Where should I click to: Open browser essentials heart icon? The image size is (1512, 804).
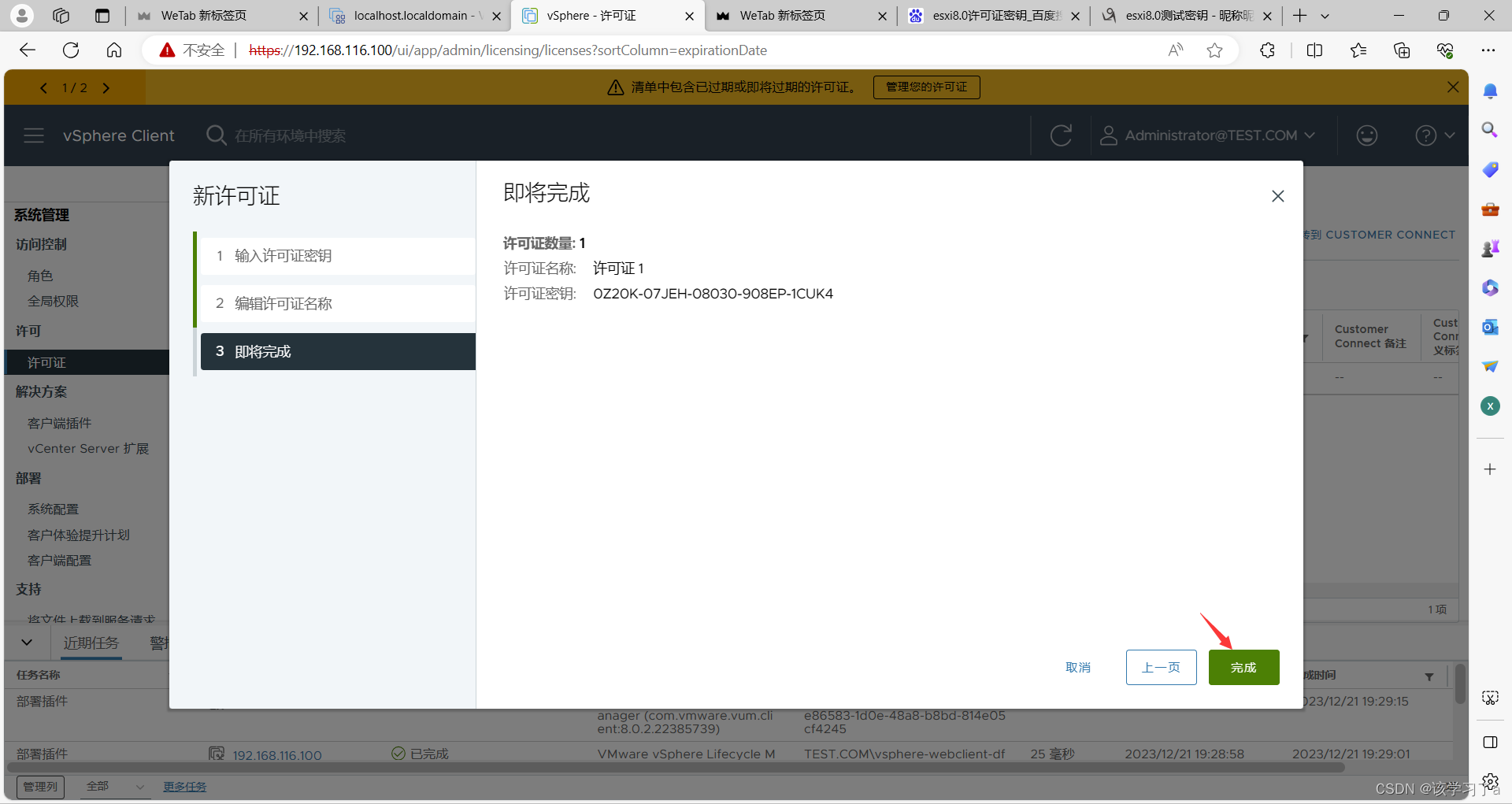1445,50
